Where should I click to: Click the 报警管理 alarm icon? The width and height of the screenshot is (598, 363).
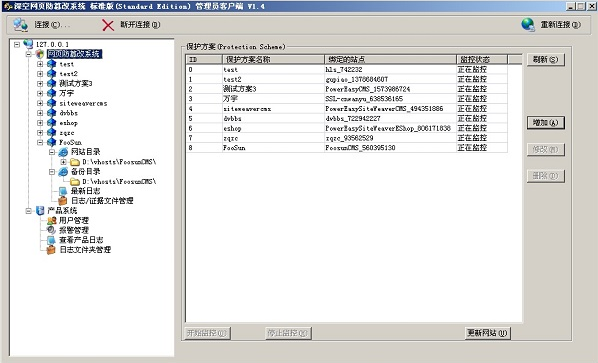pos(51,230)
